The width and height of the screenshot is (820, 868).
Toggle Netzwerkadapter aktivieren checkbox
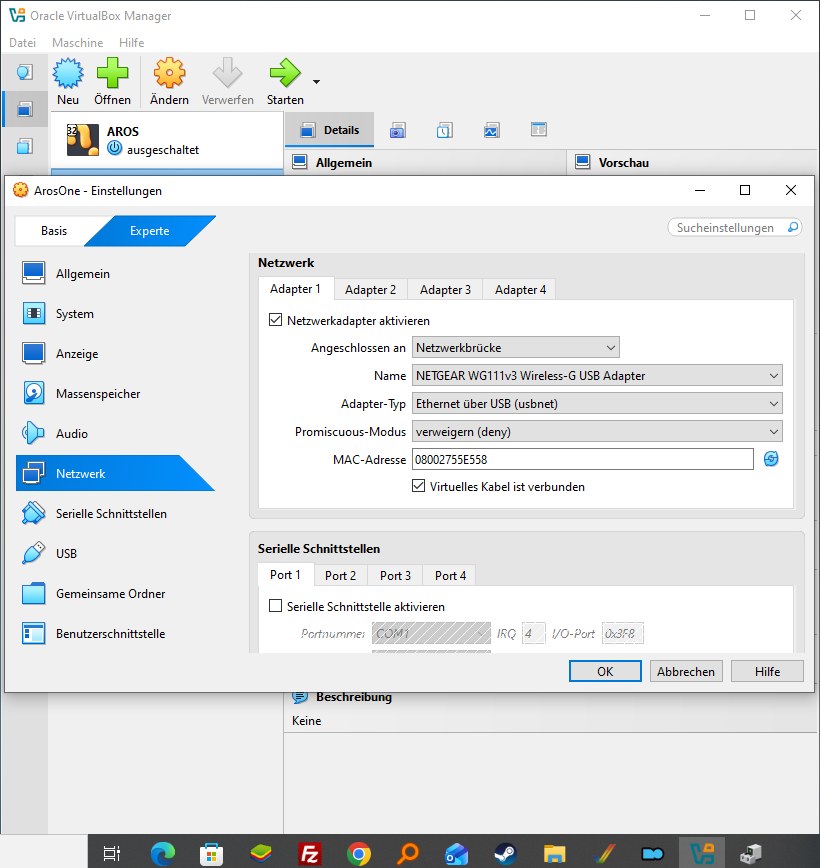(x=276, y=321)
